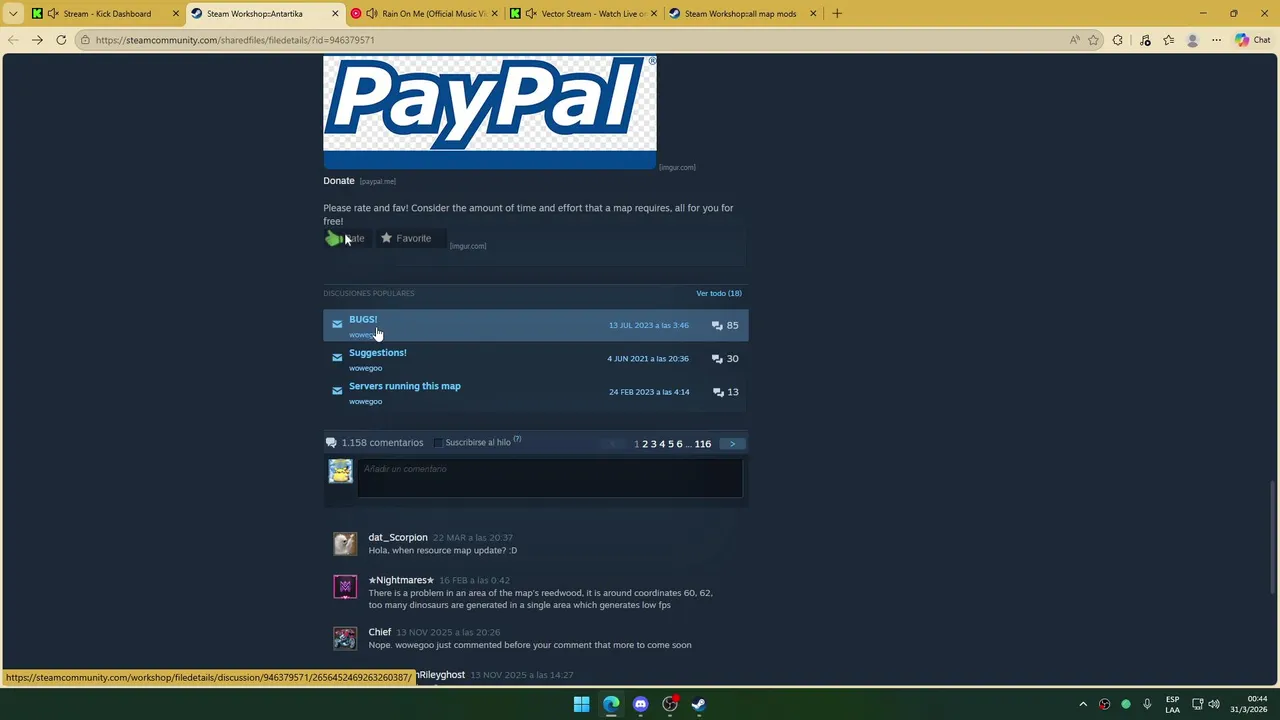Open Steam from the taskbar
Image resolution: width=1280 pixels, height=720 pixels.
pos(699,704)
